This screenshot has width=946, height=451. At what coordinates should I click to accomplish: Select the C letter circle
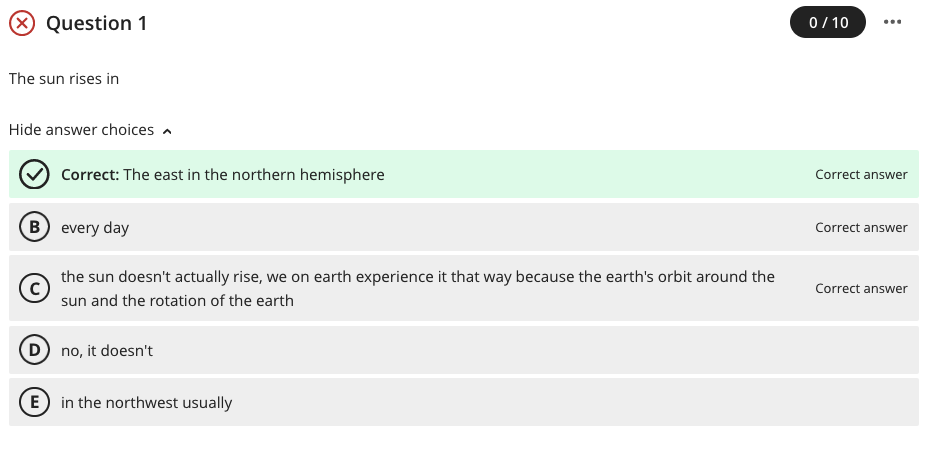point(35,289)
